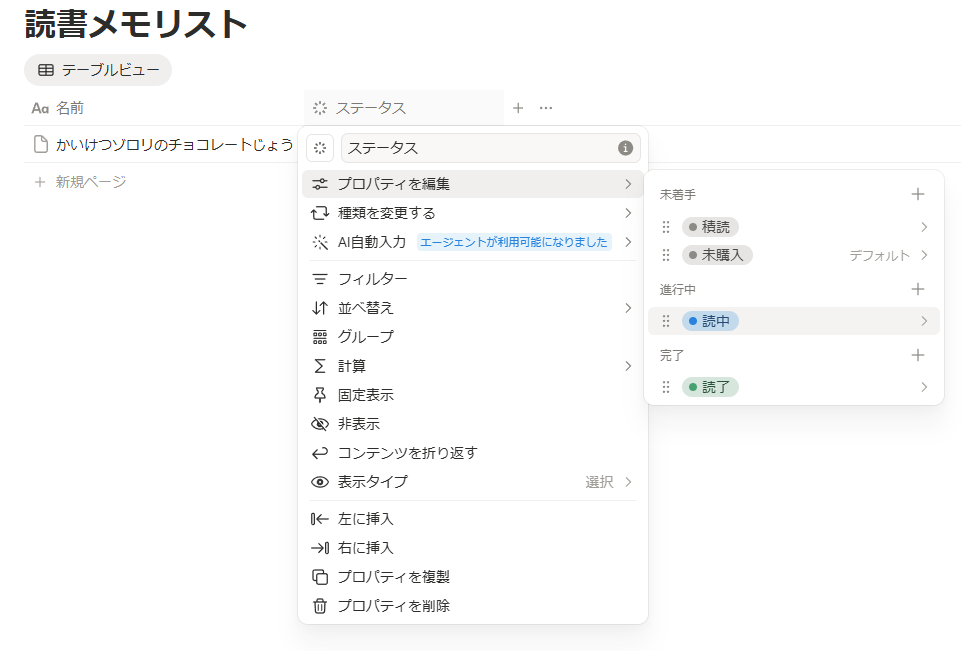Click the plus icon beside 未着手 group

click(917, 194)
